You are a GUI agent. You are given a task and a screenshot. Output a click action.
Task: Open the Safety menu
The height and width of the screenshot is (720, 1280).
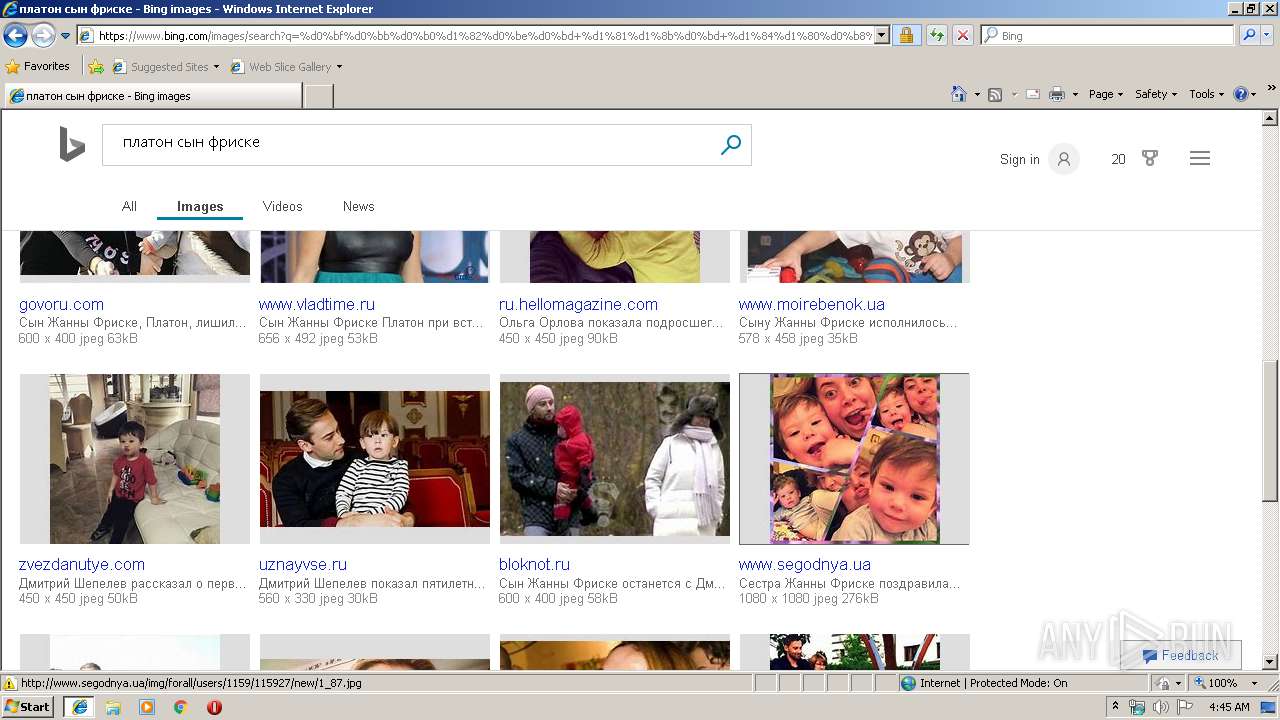click(1156, 94)
